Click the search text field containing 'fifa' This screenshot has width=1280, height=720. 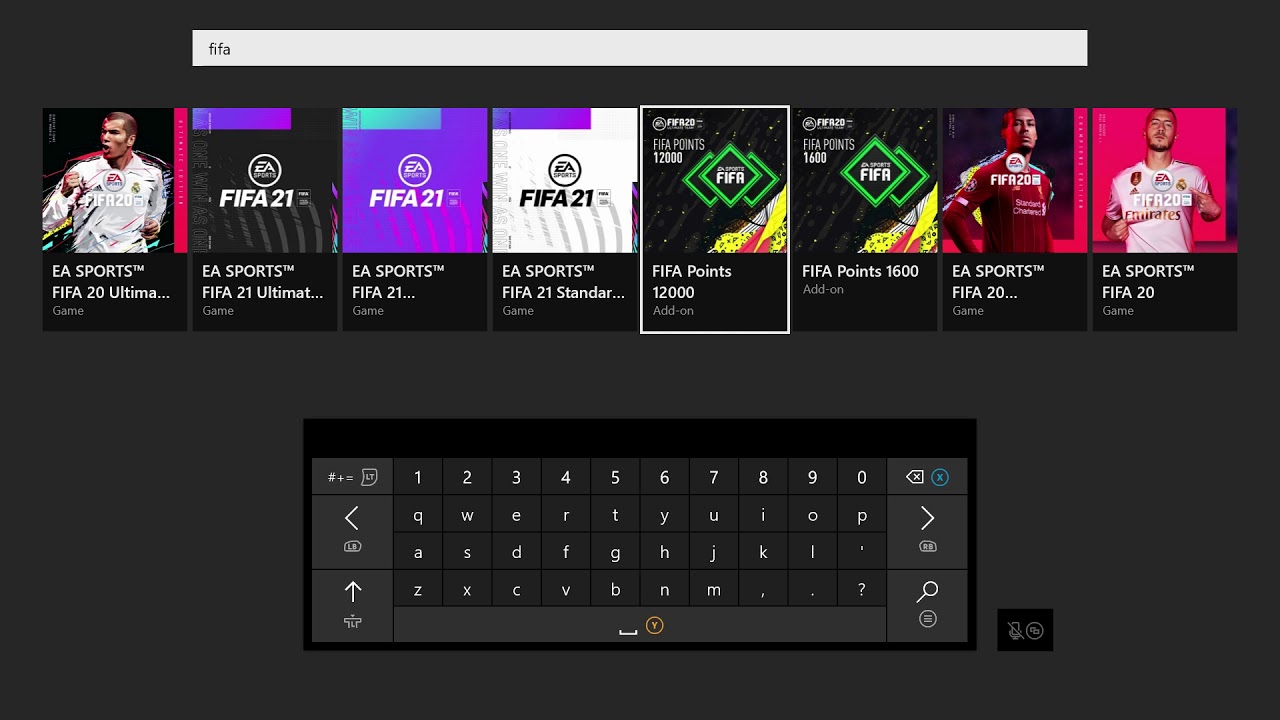(x=640, y=48)
